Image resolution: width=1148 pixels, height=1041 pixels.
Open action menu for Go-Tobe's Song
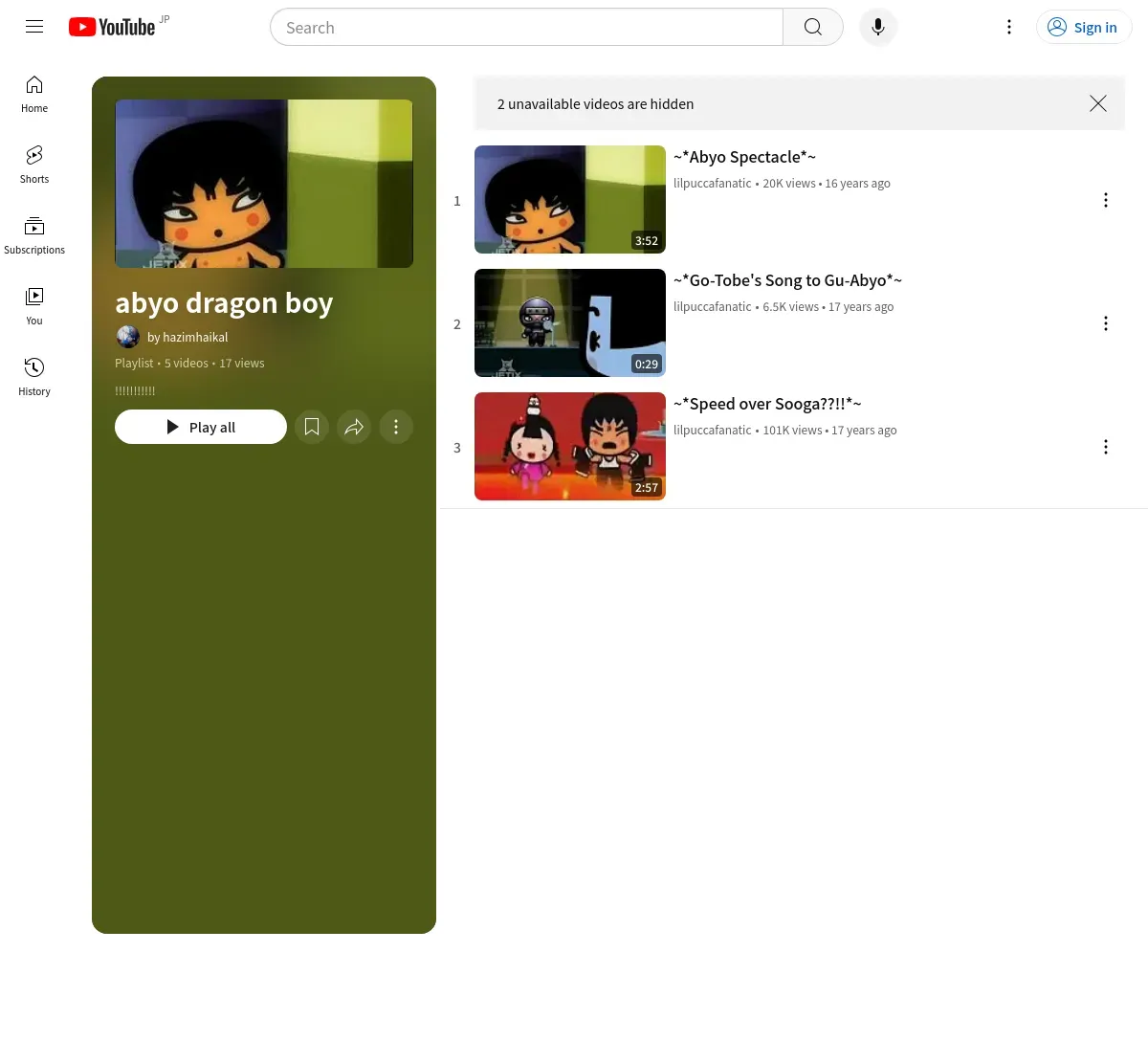(x=1106, y=323)
